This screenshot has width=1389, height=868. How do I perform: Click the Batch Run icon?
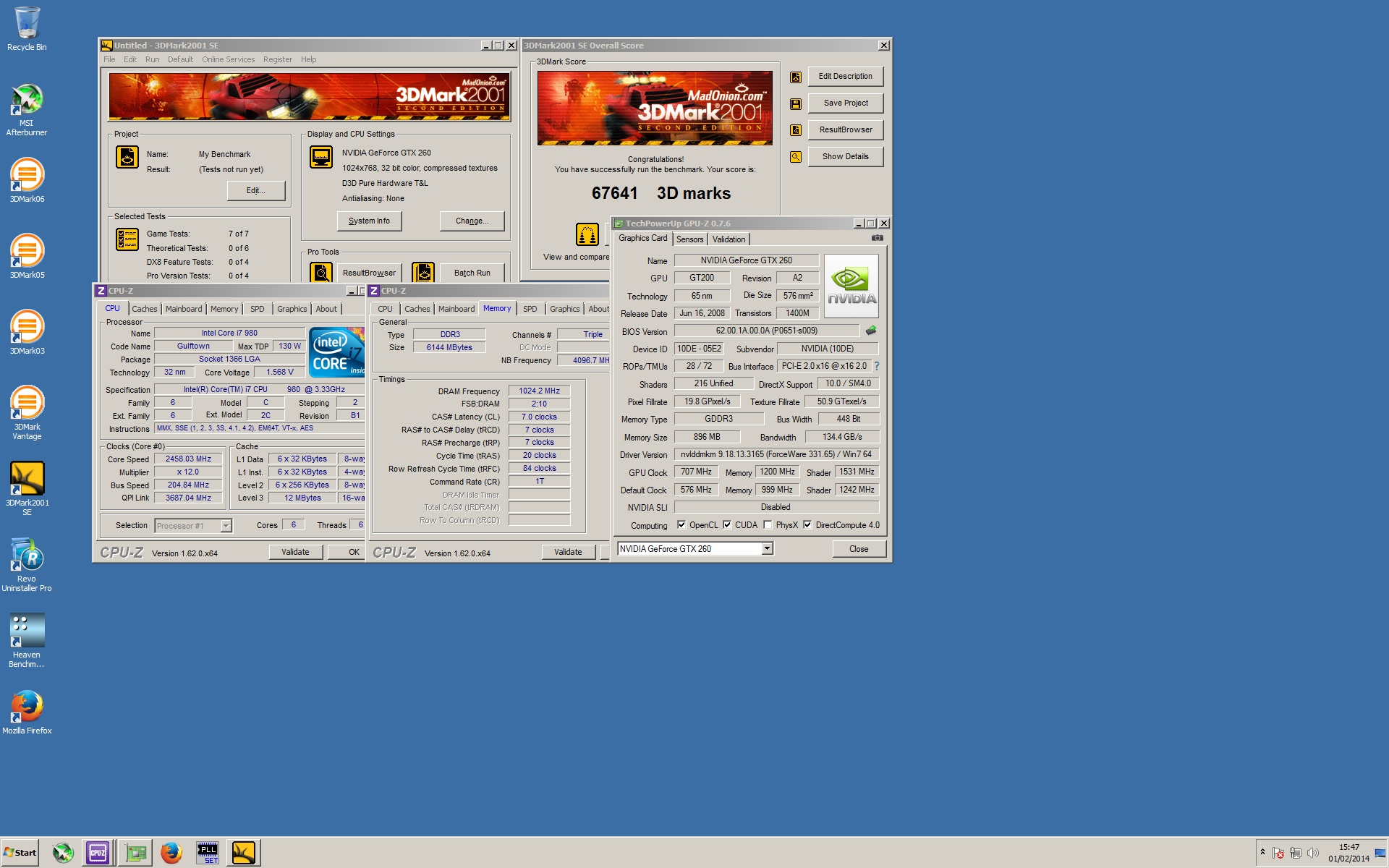point(423,273)
